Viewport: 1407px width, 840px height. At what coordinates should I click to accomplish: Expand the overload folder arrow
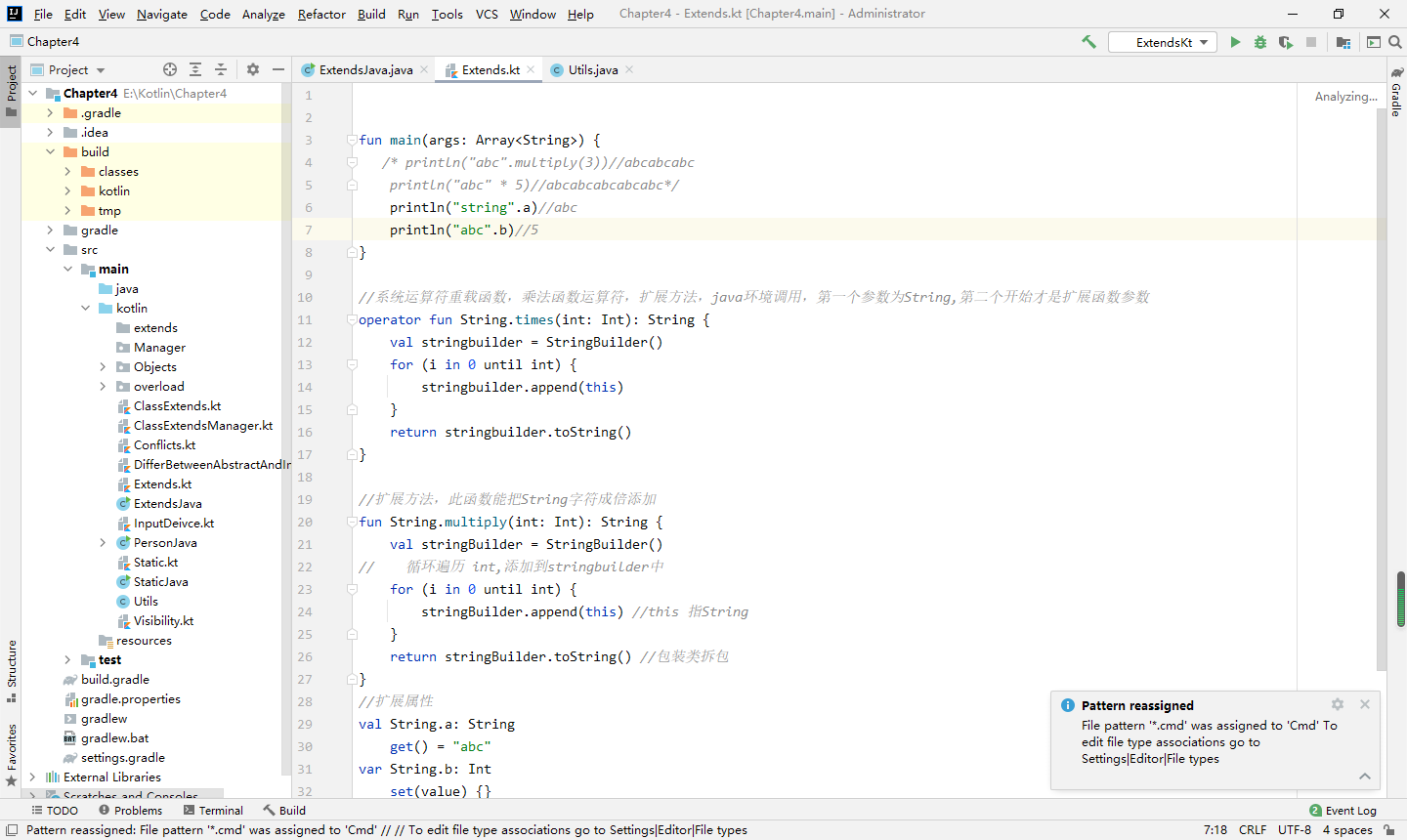(103, 386)
